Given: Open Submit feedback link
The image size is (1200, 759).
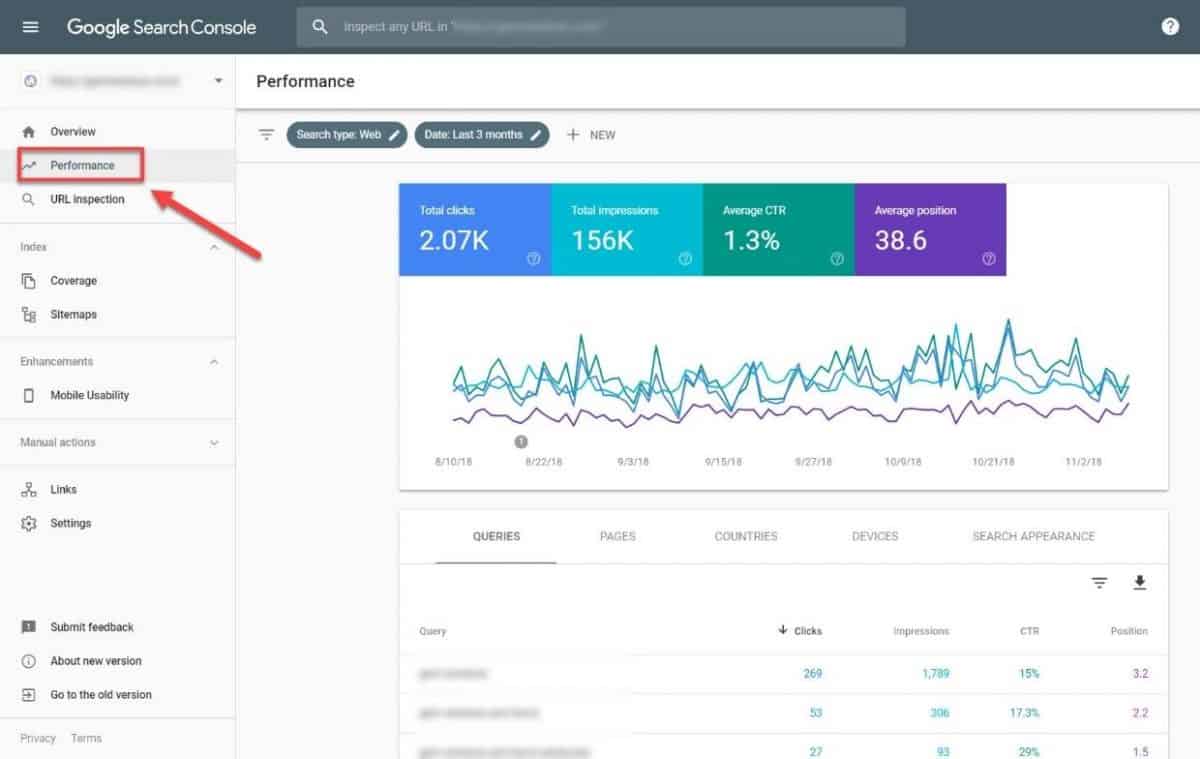Looking at the screenshot, I should click(92, 627).
